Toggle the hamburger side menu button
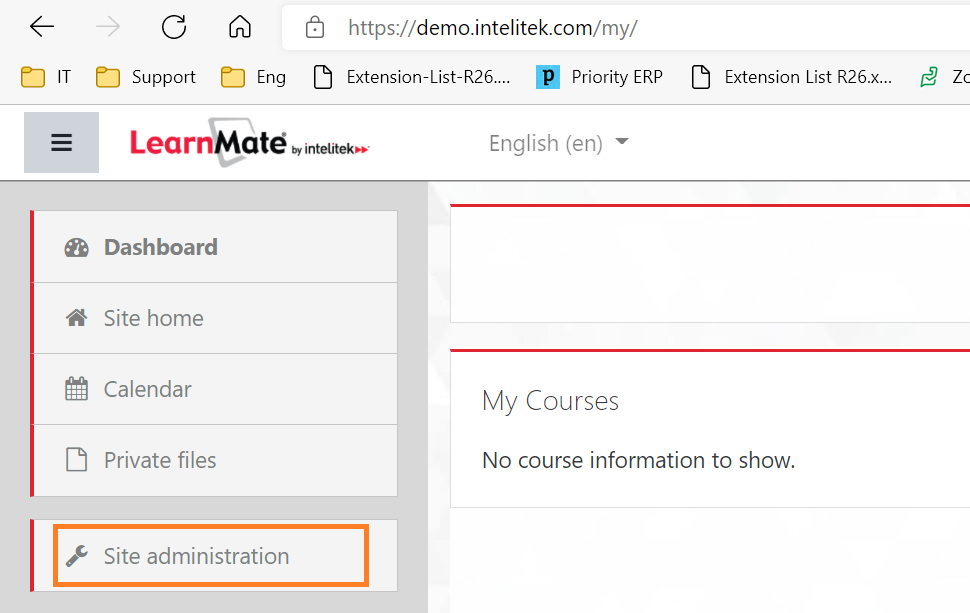 pos(61,142)
